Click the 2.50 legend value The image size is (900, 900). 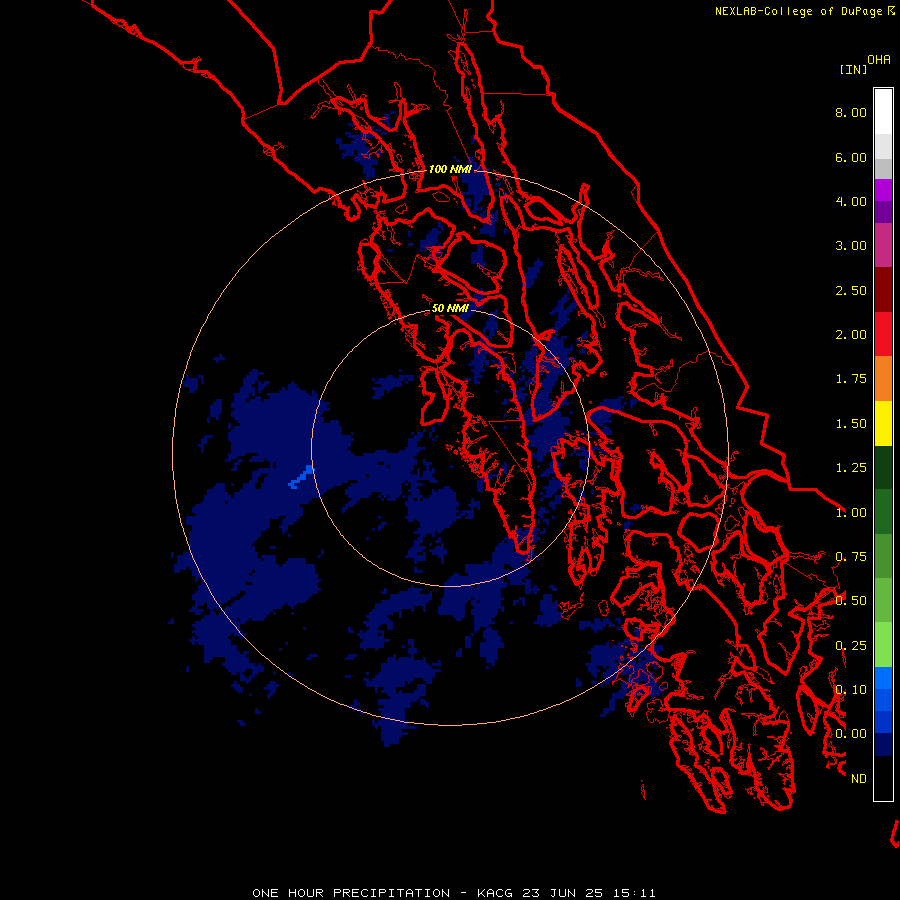pyautogui.click(x=851, y=290)
